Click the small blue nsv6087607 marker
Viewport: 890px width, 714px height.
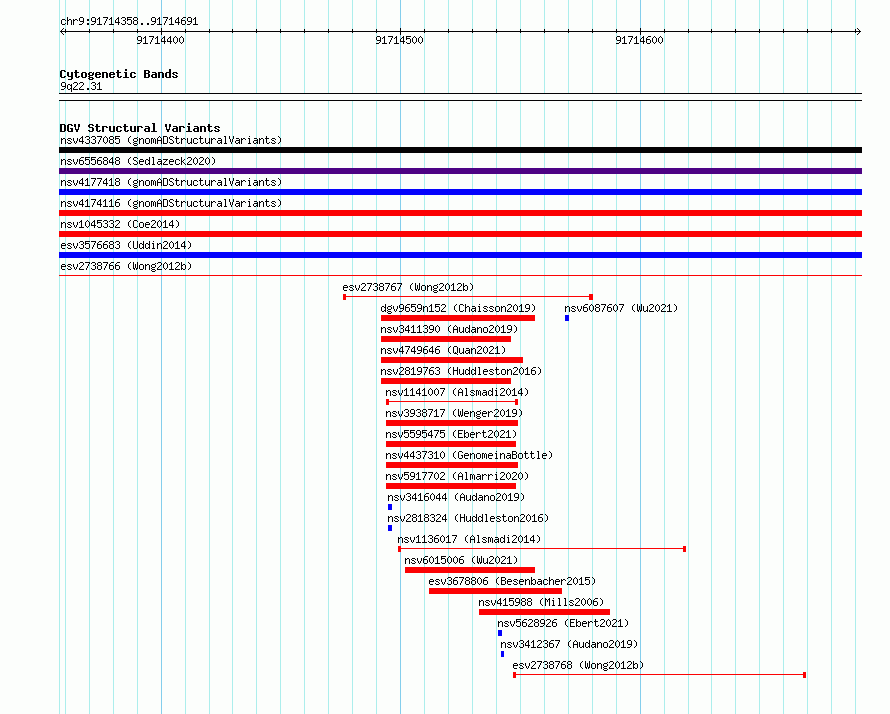567,318
